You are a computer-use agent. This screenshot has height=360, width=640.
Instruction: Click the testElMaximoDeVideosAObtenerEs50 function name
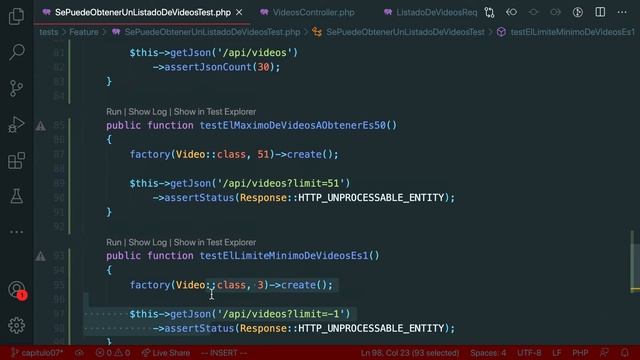292,125
